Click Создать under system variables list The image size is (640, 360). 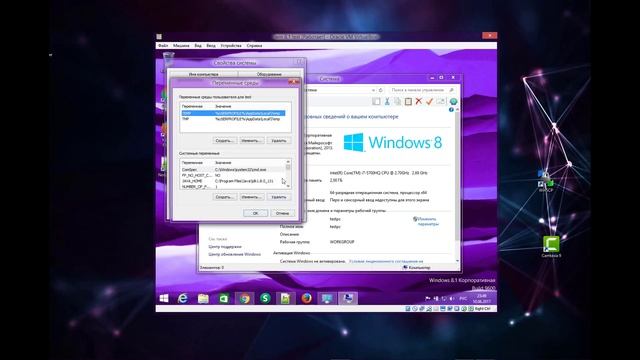[224, 197]
